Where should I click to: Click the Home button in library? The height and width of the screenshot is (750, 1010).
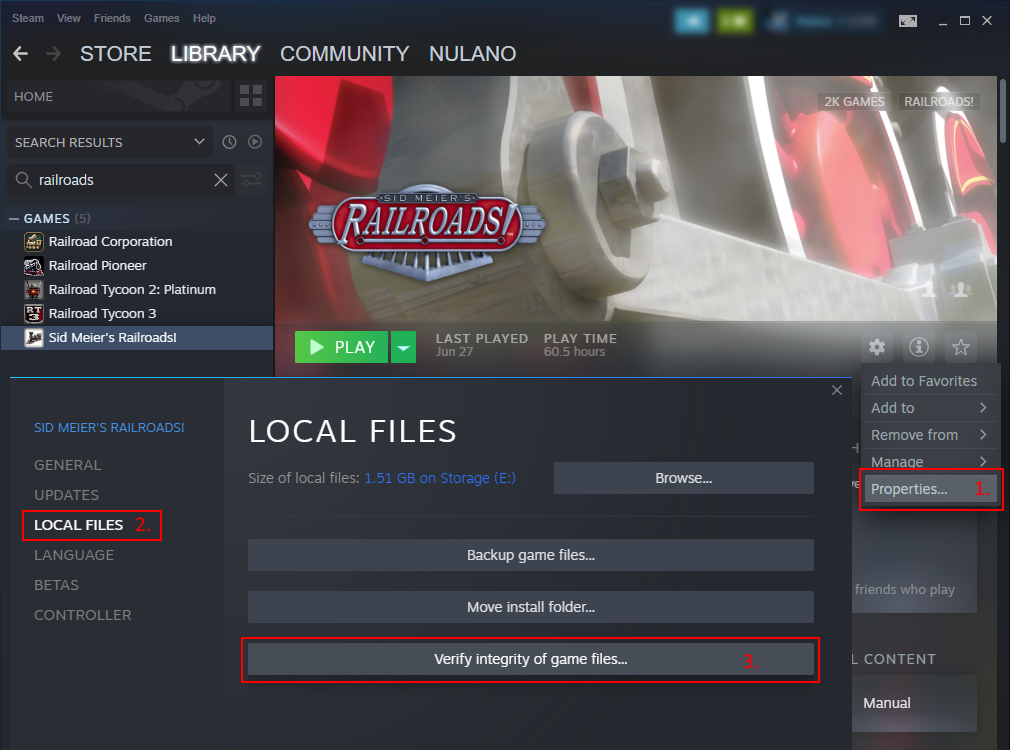point(118,96)
